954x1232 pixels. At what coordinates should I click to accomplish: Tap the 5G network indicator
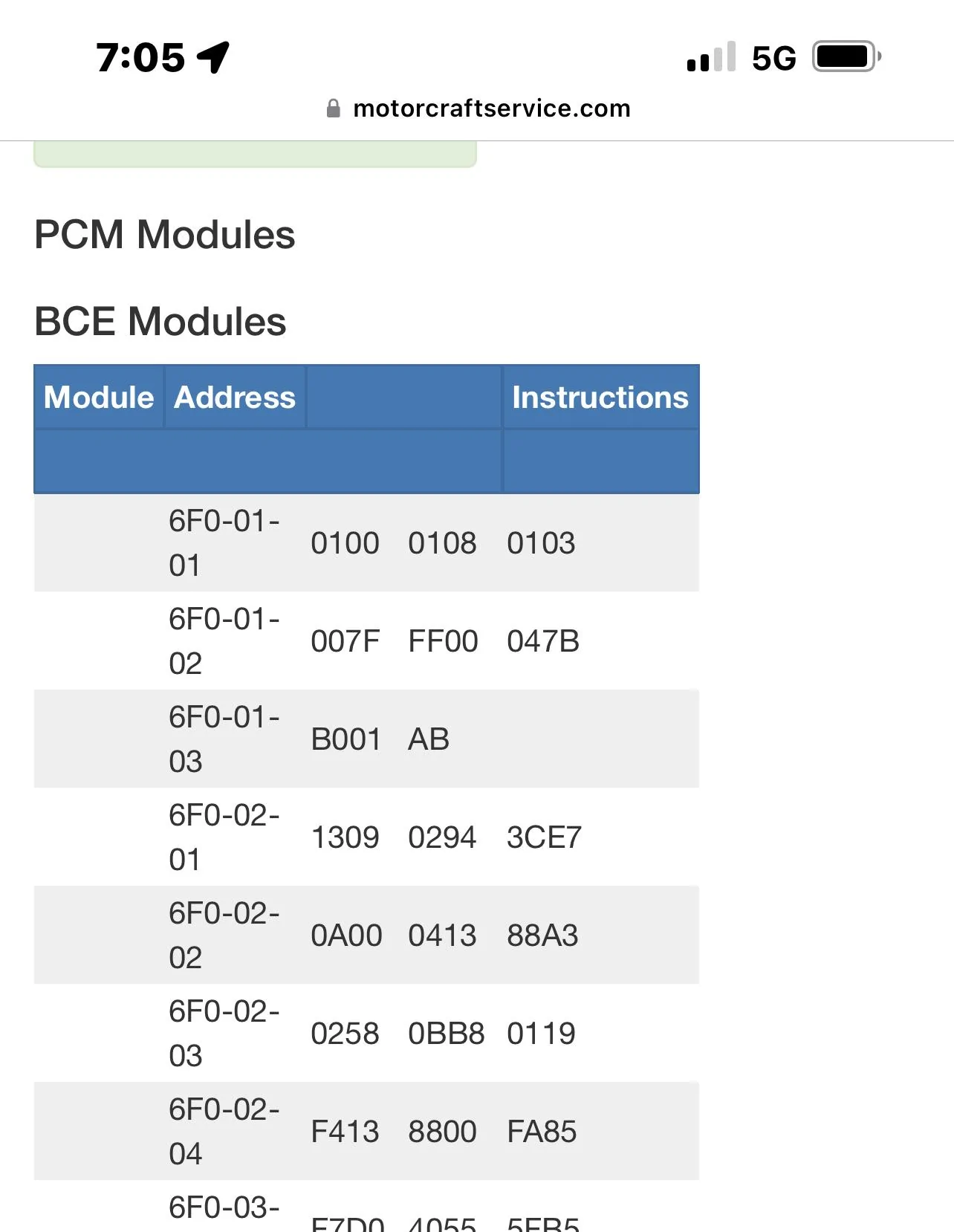(x=773, y=58)
